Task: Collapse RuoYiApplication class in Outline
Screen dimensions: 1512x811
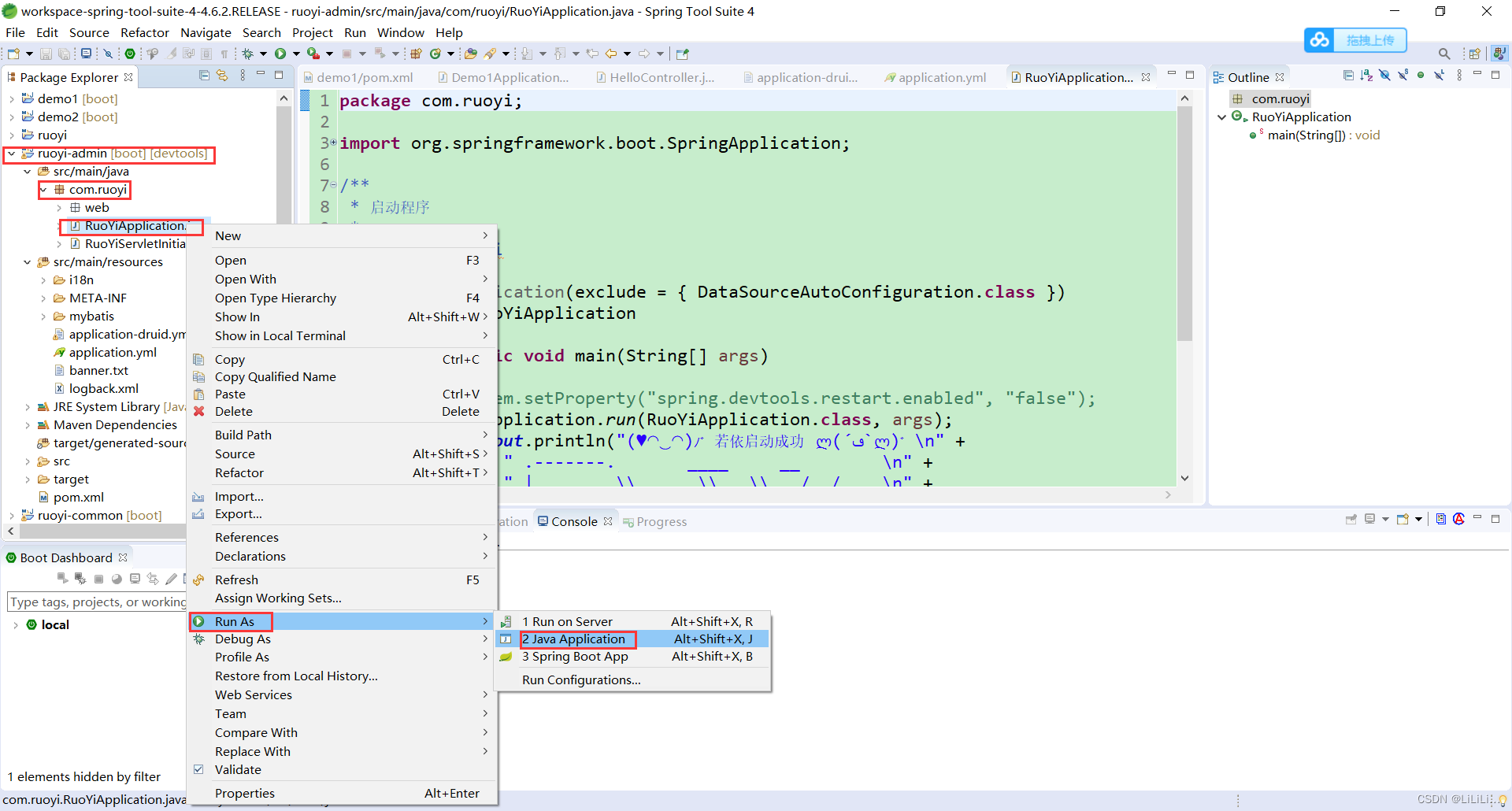Action: coord(1221,117)
